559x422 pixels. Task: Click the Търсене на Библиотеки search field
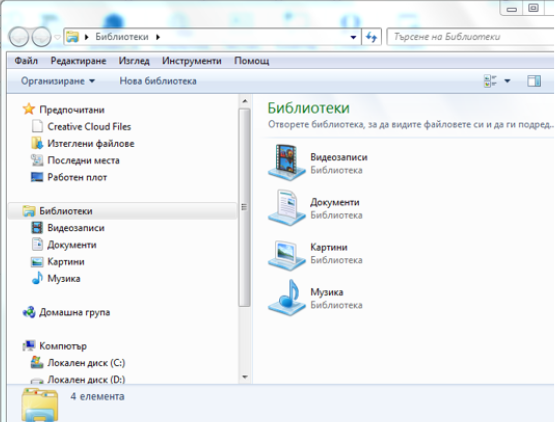[x=471, y=37]
